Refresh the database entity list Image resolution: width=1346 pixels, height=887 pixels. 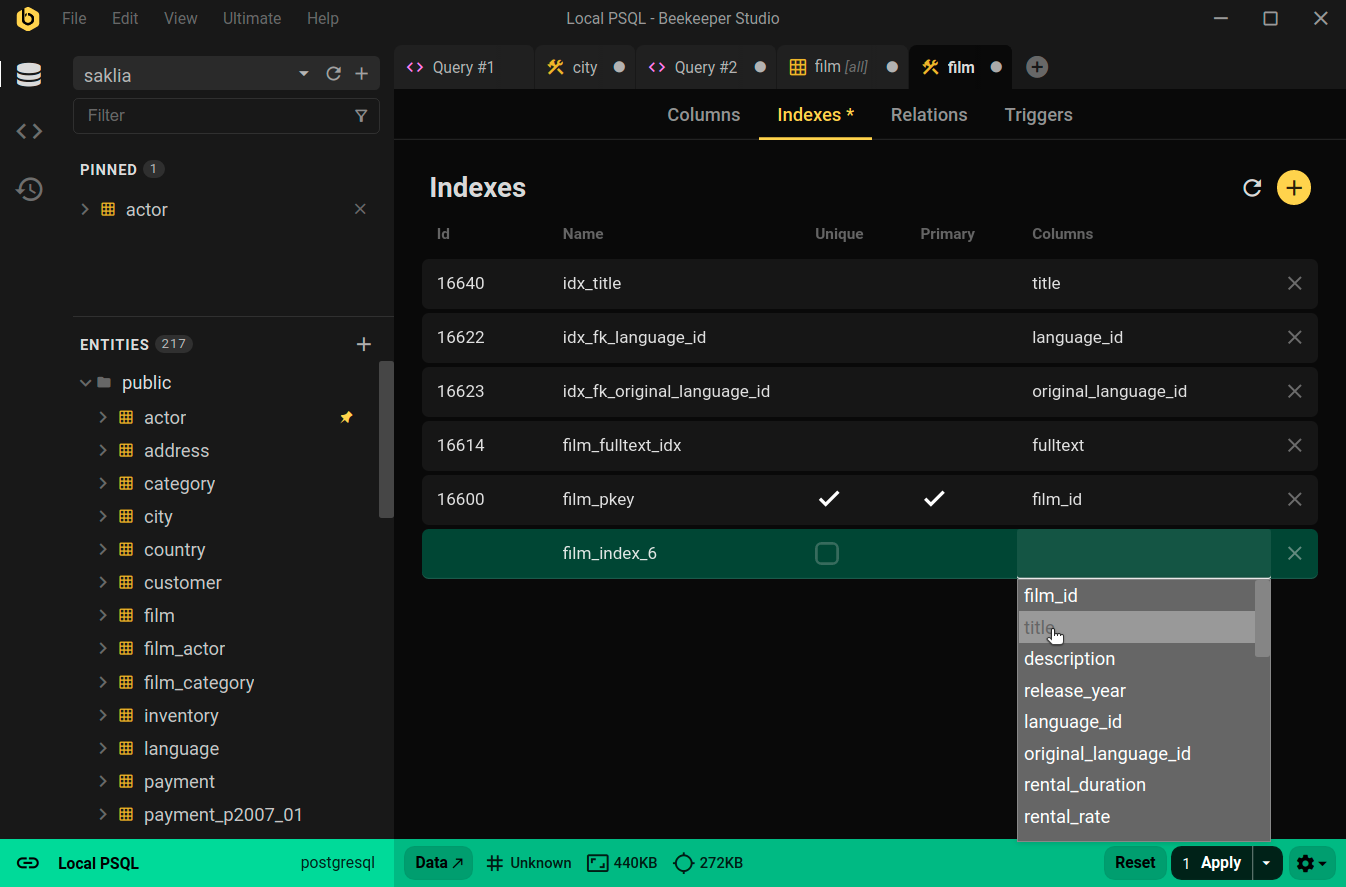pos(334,74)
